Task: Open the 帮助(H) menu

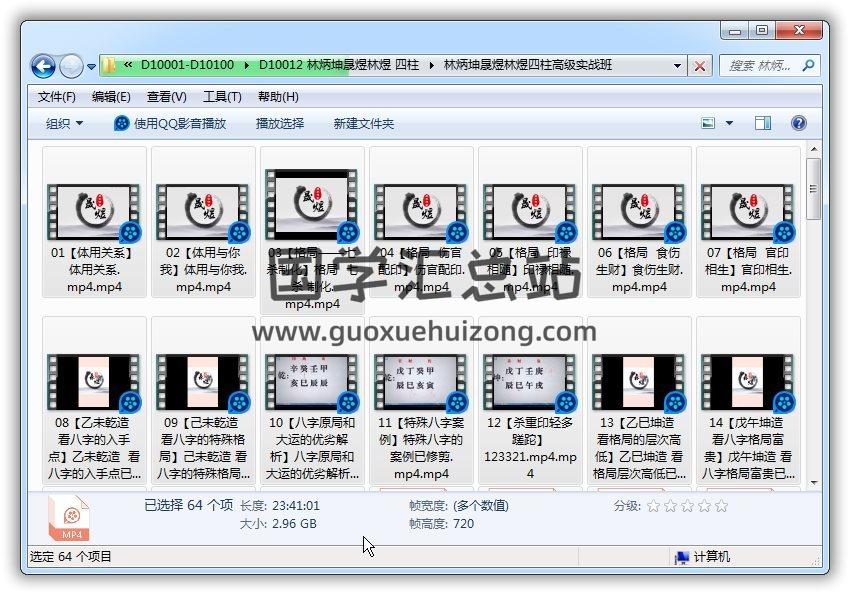Action: pos(278,97)
